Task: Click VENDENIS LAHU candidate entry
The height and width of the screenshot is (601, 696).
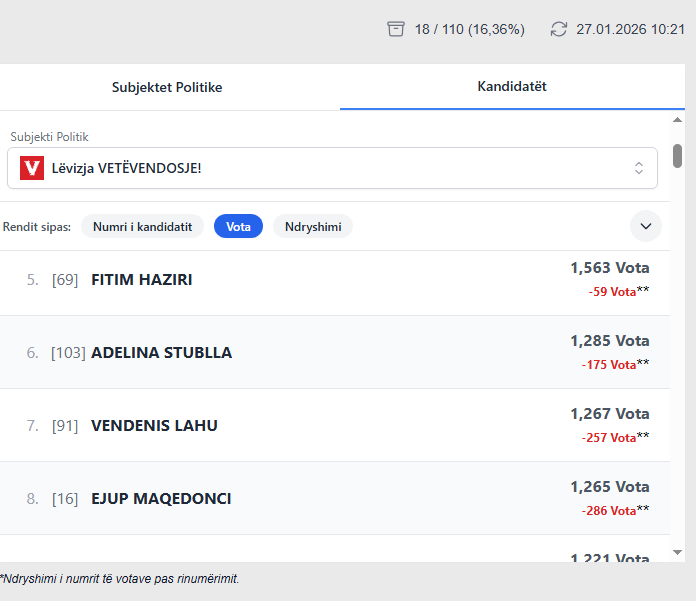Action: [x=154, y=426]
